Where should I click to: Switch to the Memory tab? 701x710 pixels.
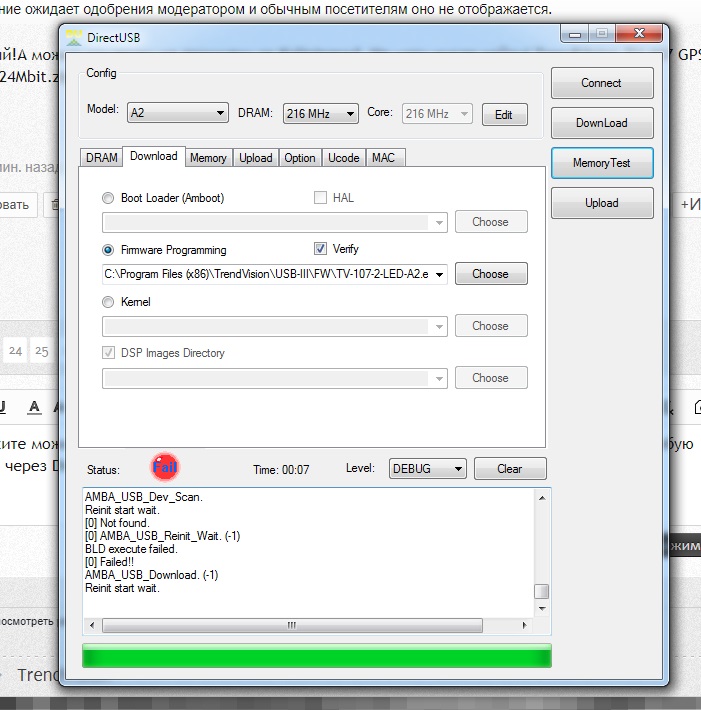click(x=208, y=157)
